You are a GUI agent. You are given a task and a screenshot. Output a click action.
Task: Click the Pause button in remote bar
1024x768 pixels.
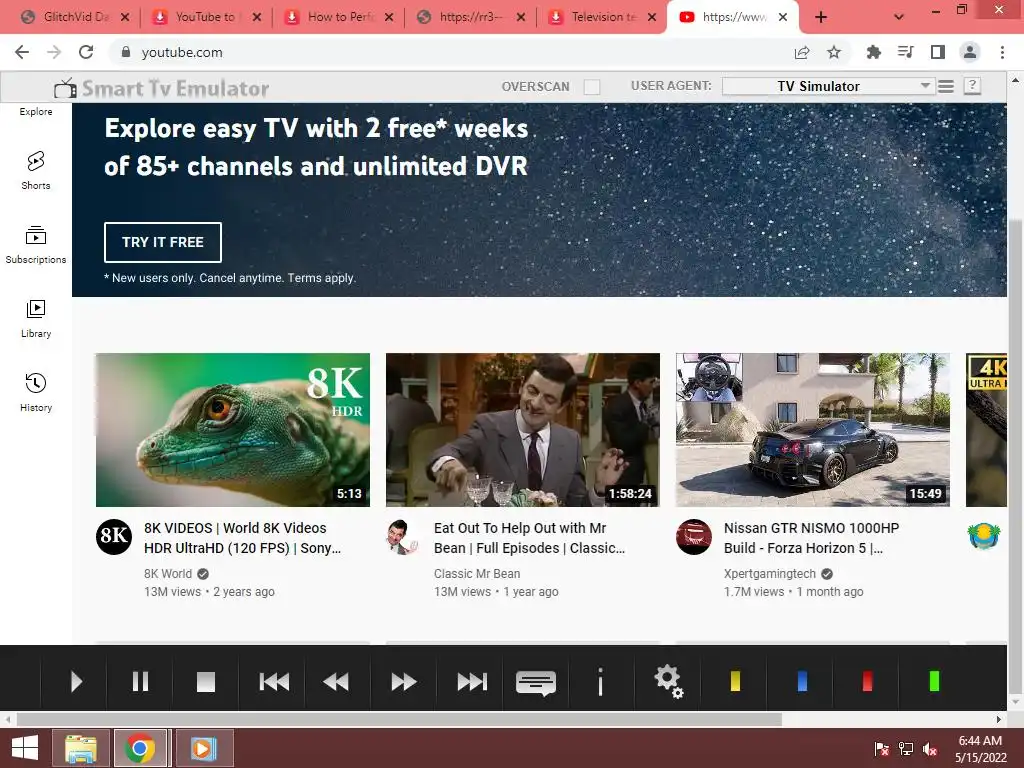point(140,681)
